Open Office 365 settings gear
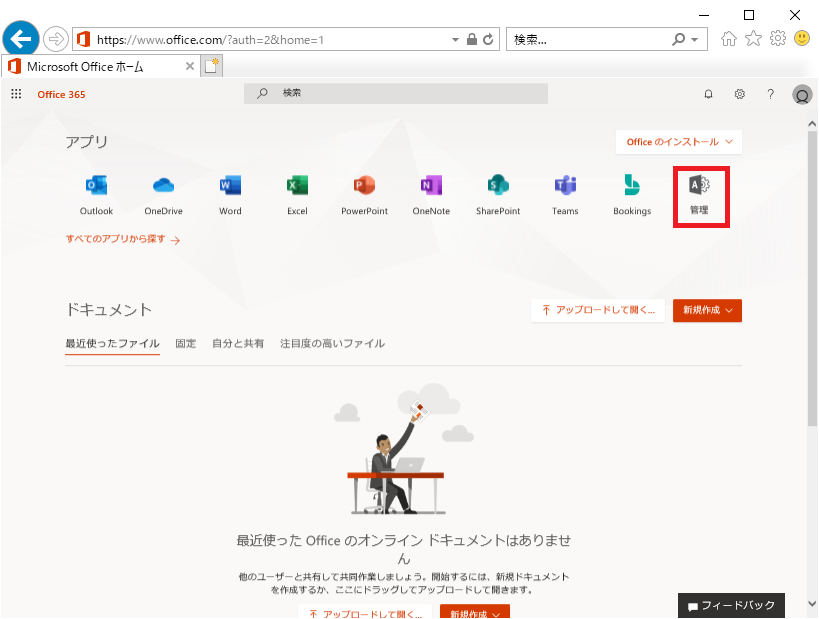 (x=740, y=94)
